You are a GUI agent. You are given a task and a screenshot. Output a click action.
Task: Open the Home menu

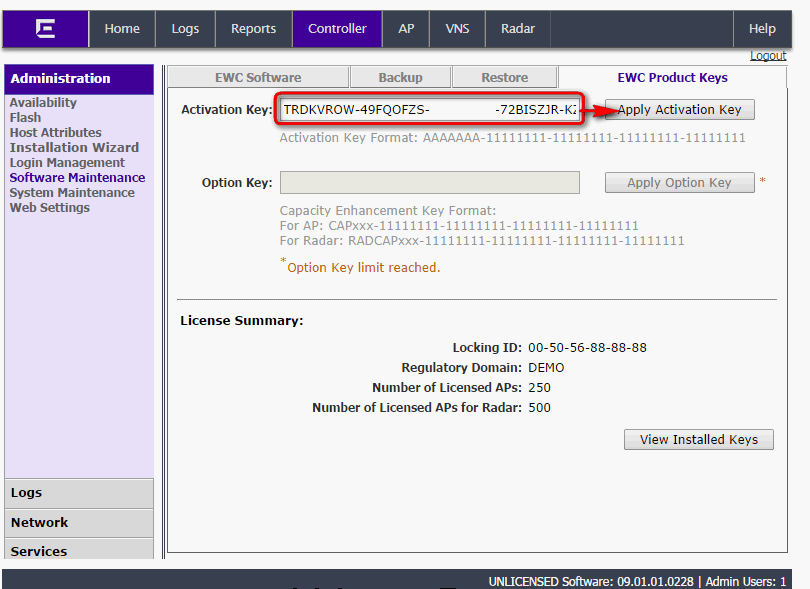(x=122, y=28)
